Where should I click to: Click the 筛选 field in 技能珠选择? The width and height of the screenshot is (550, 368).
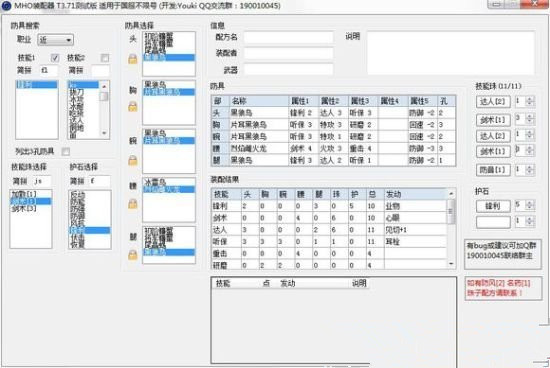coord(42,181)
